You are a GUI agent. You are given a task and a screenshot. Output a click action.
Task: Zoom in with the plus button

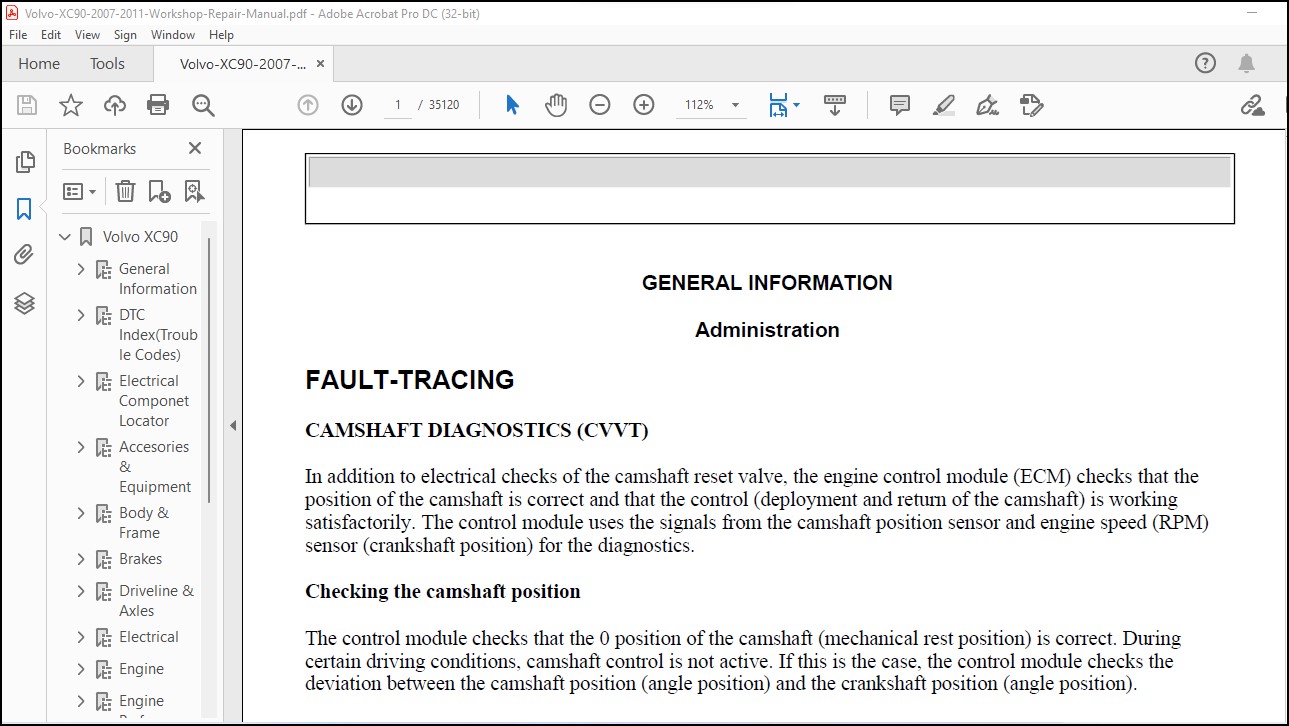pos(644,105)
